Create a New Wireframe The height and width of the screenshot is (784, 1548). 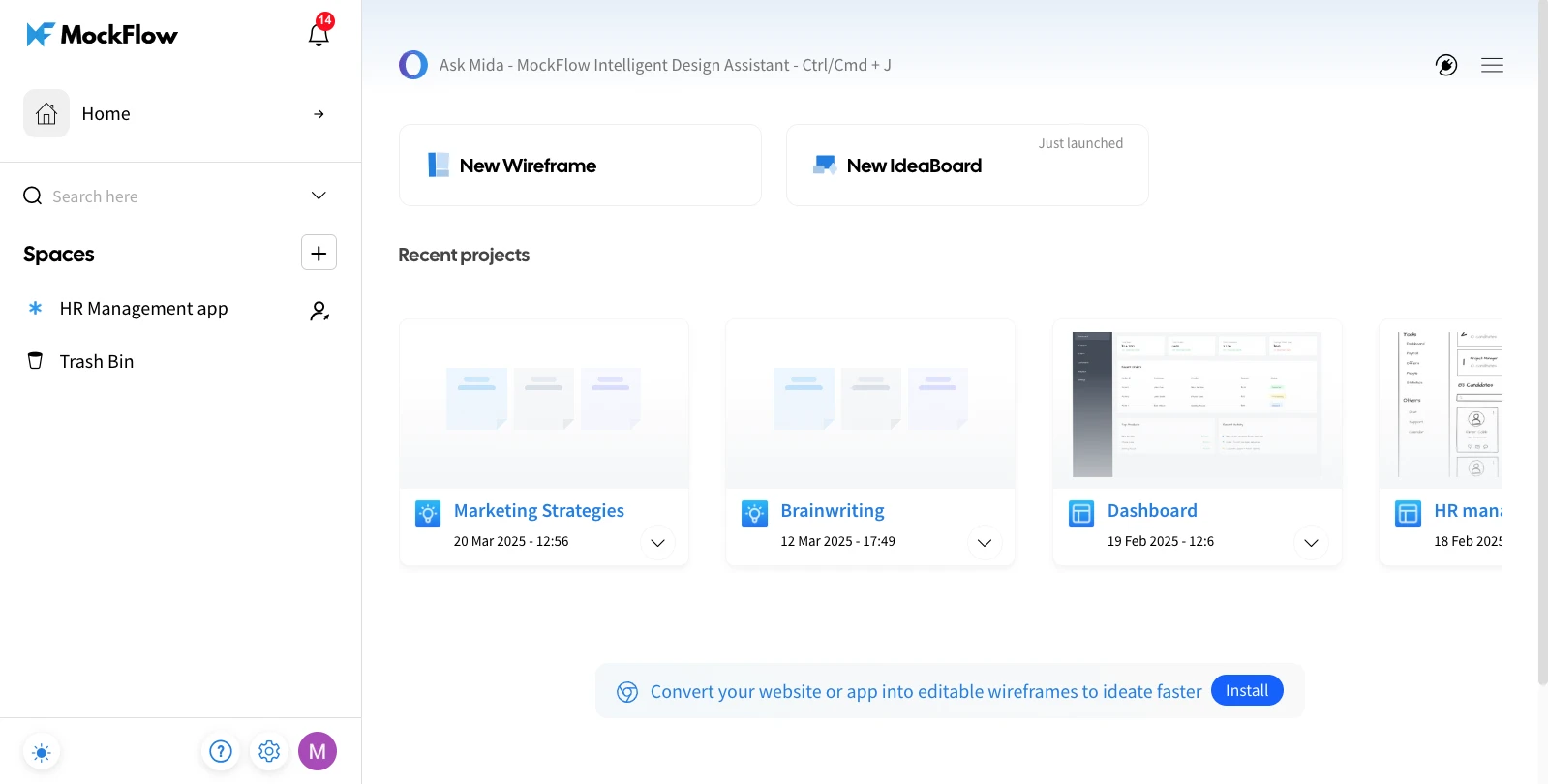tap(580, 166)
